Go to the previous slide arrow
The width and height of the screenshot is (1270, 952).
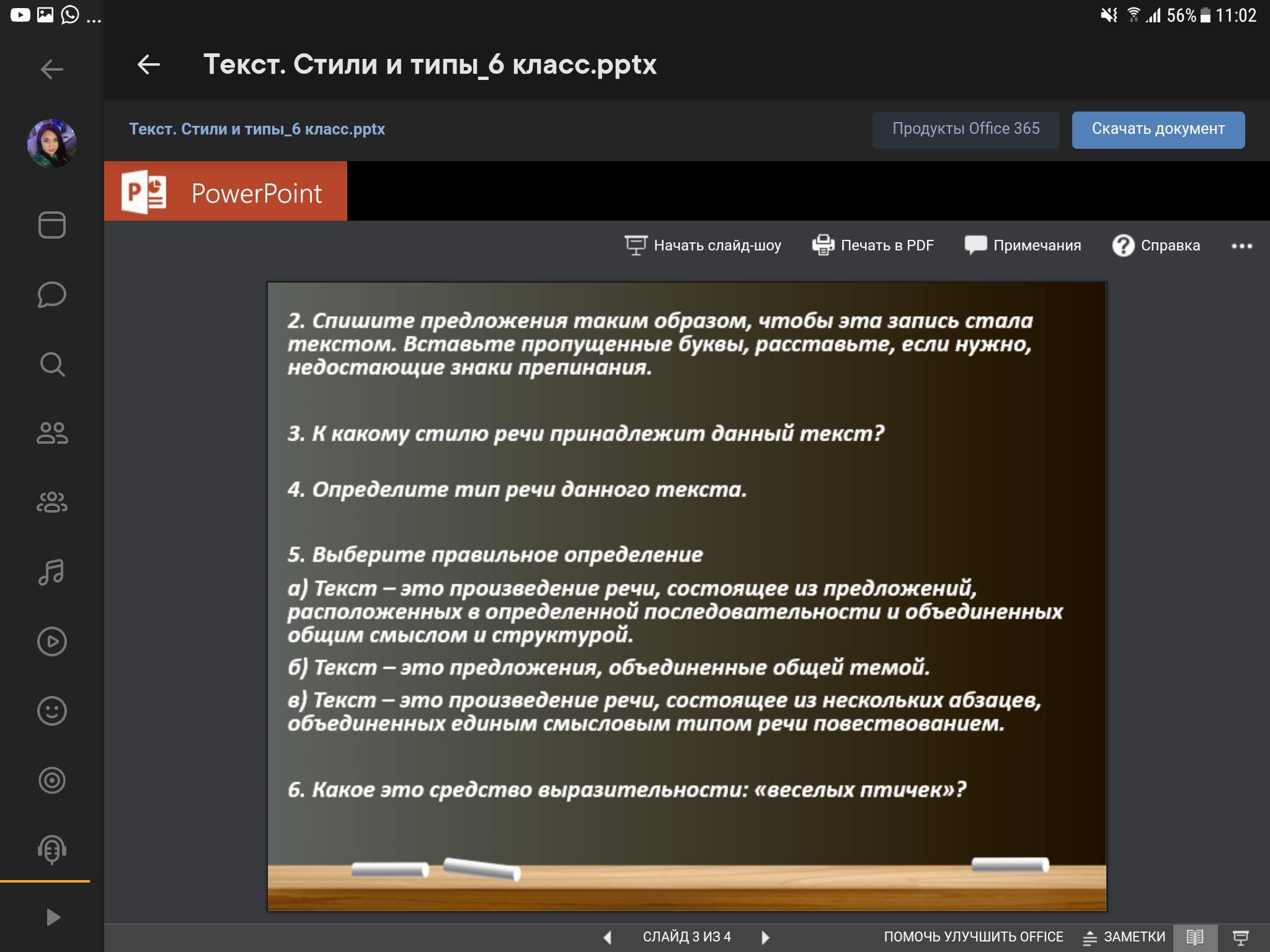608,937
